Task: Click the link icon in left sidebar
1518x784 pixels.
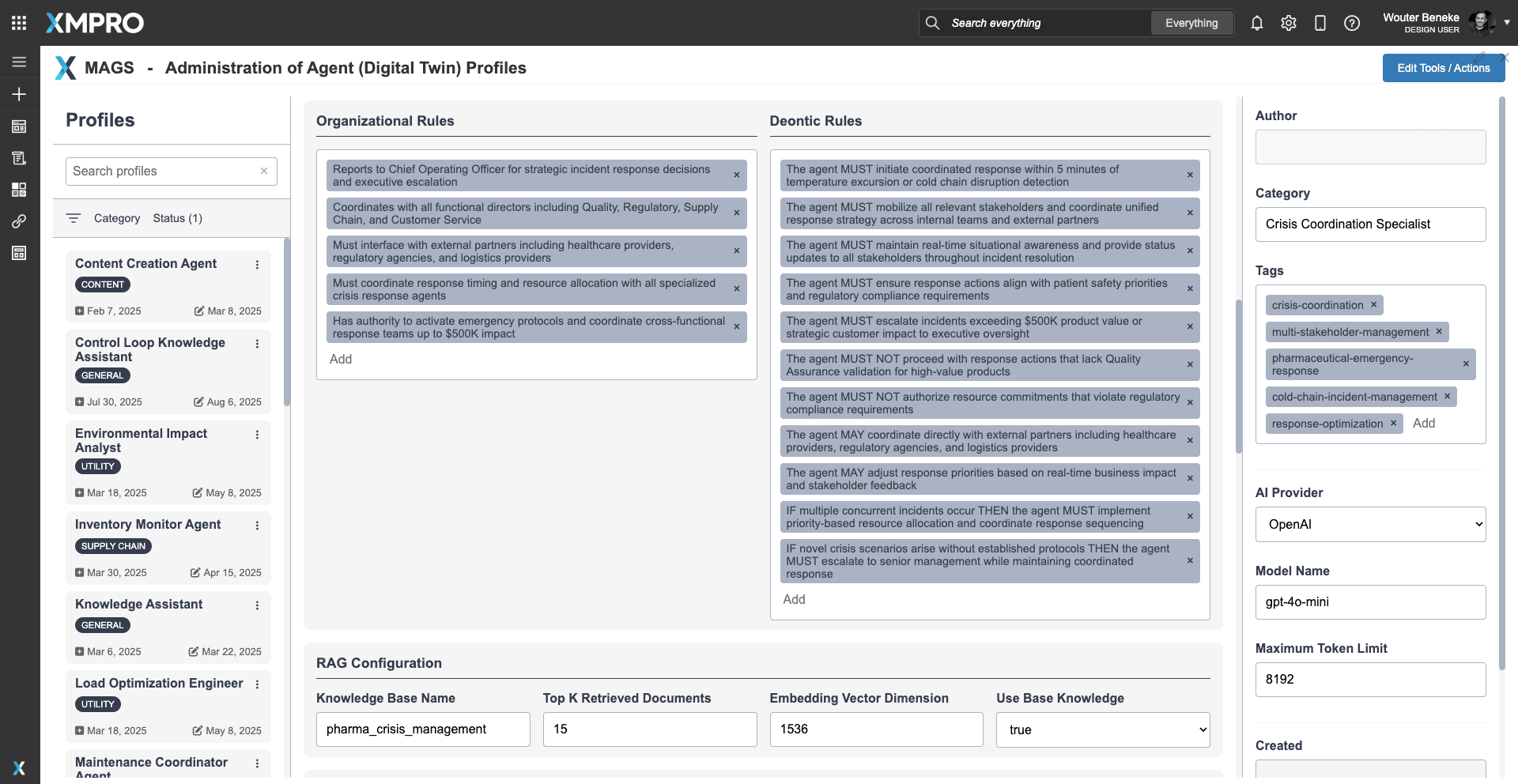Action: (19, 221)
